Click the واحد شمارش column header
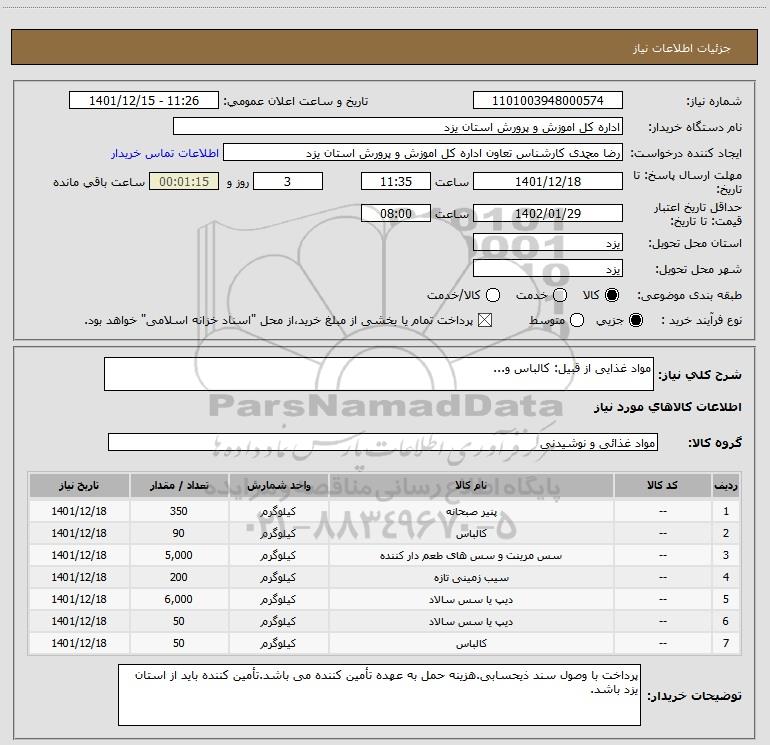Viewport: 770px width, 745px height. coord(278,486)
